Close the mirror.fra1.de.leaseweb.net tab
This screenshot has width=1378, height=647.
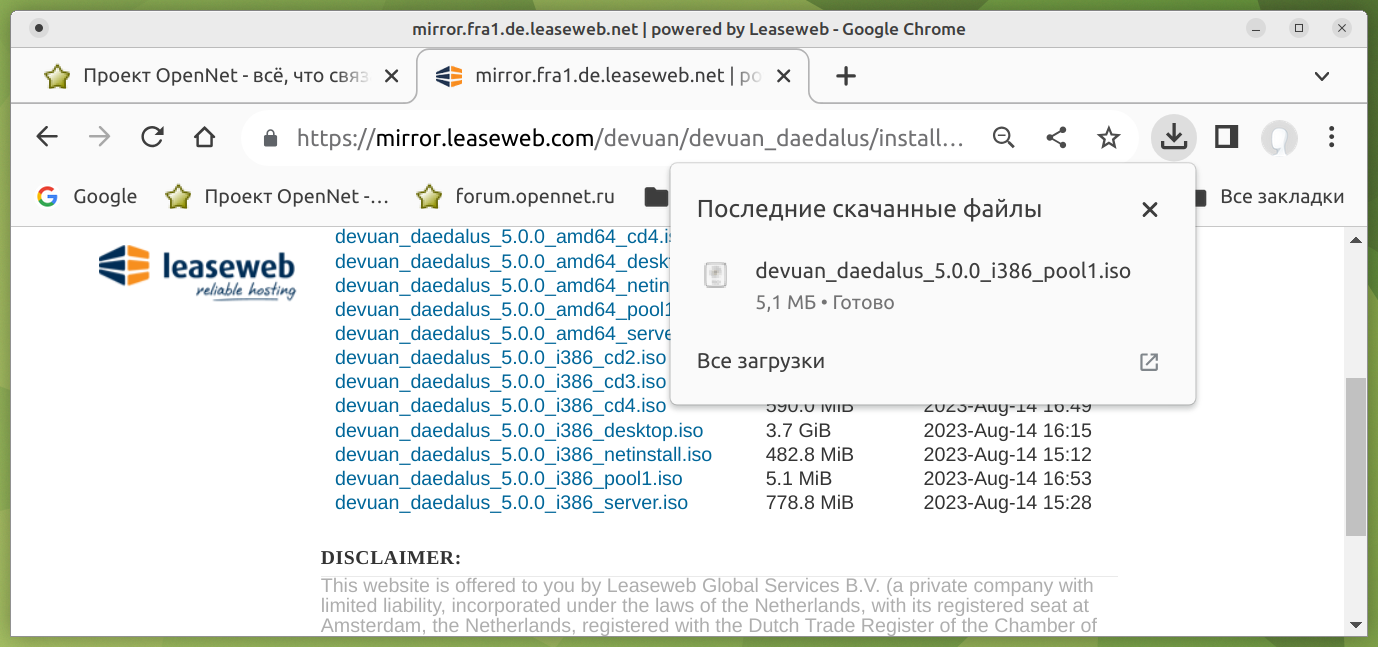(x=784, y=76)
